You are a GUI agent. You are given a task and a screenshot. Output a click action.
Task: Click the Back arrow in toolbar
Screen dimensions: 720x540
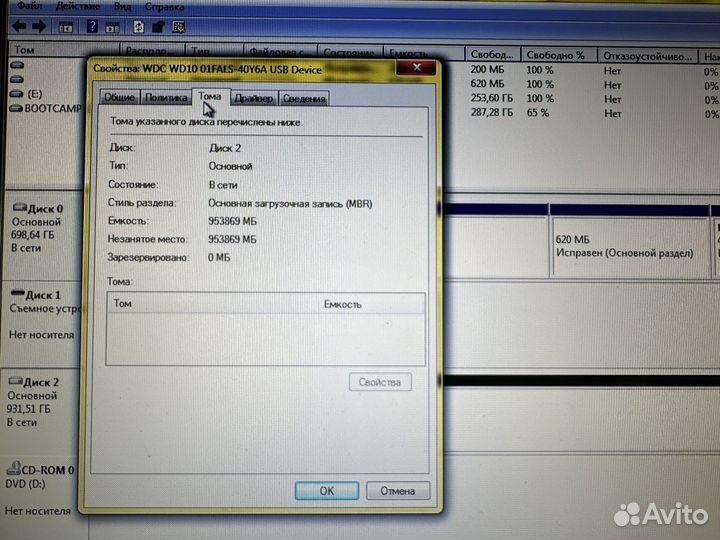(18, 26)
